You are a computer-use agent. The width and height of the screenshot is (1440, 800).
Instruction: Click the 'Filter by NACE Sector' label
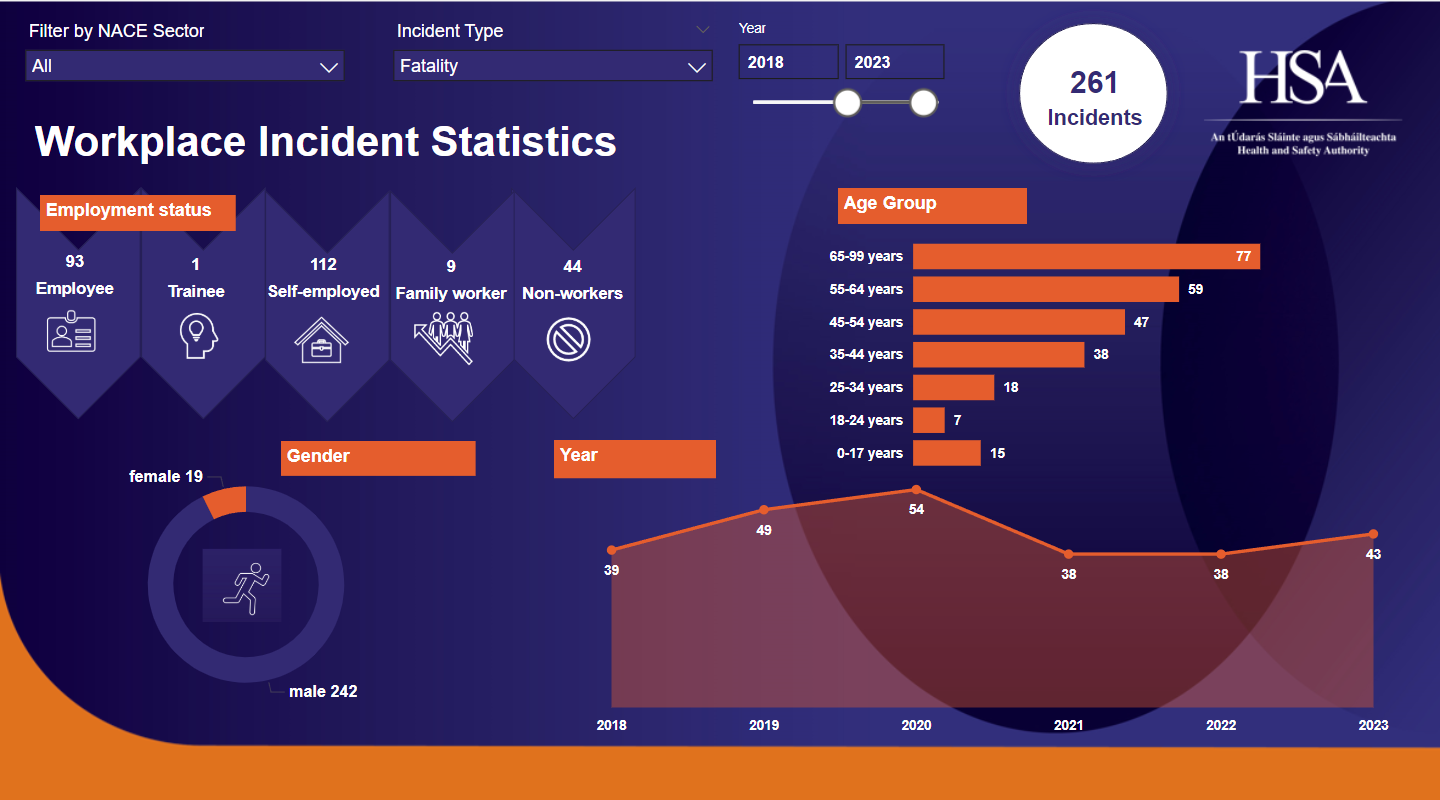[x=116, y=31]
